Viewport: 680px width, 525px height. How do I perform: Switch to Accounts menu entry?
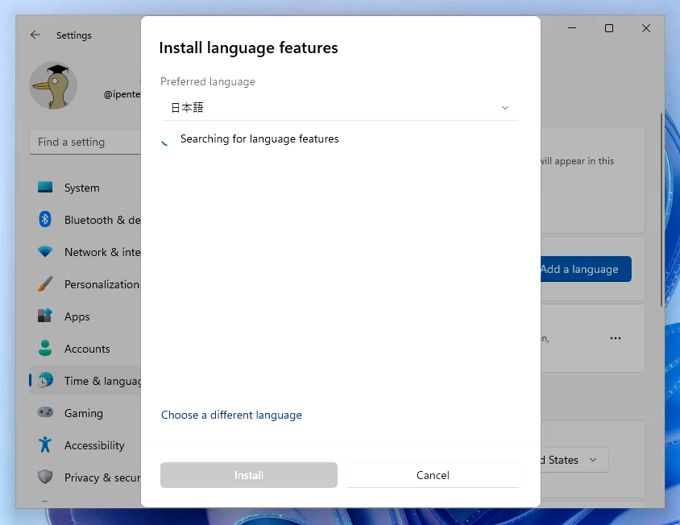coord(87,349)
